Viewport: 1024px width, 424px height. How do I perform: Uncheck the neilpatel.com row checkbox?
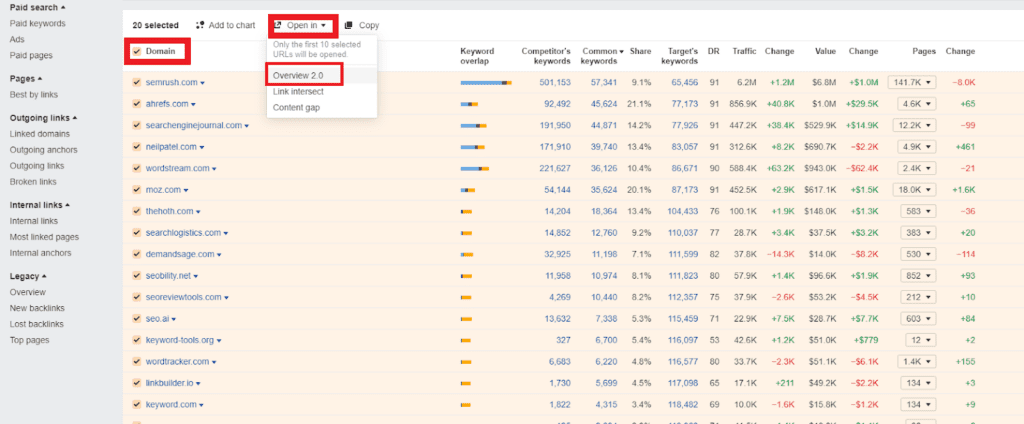(136, 147)
